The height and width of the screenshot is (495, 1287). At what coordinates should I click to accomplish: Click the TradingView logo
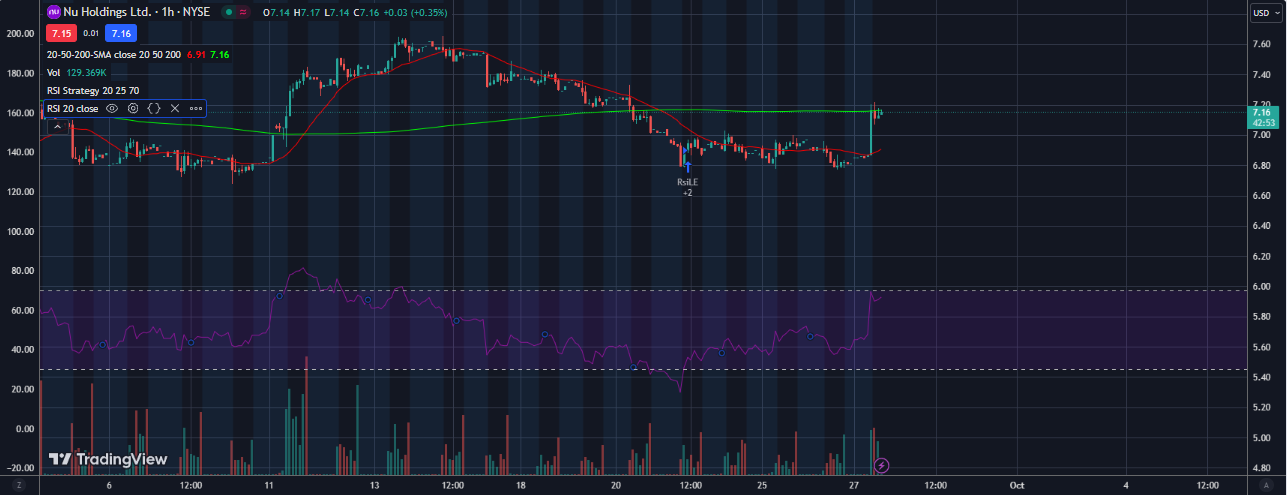pos(108,459)
